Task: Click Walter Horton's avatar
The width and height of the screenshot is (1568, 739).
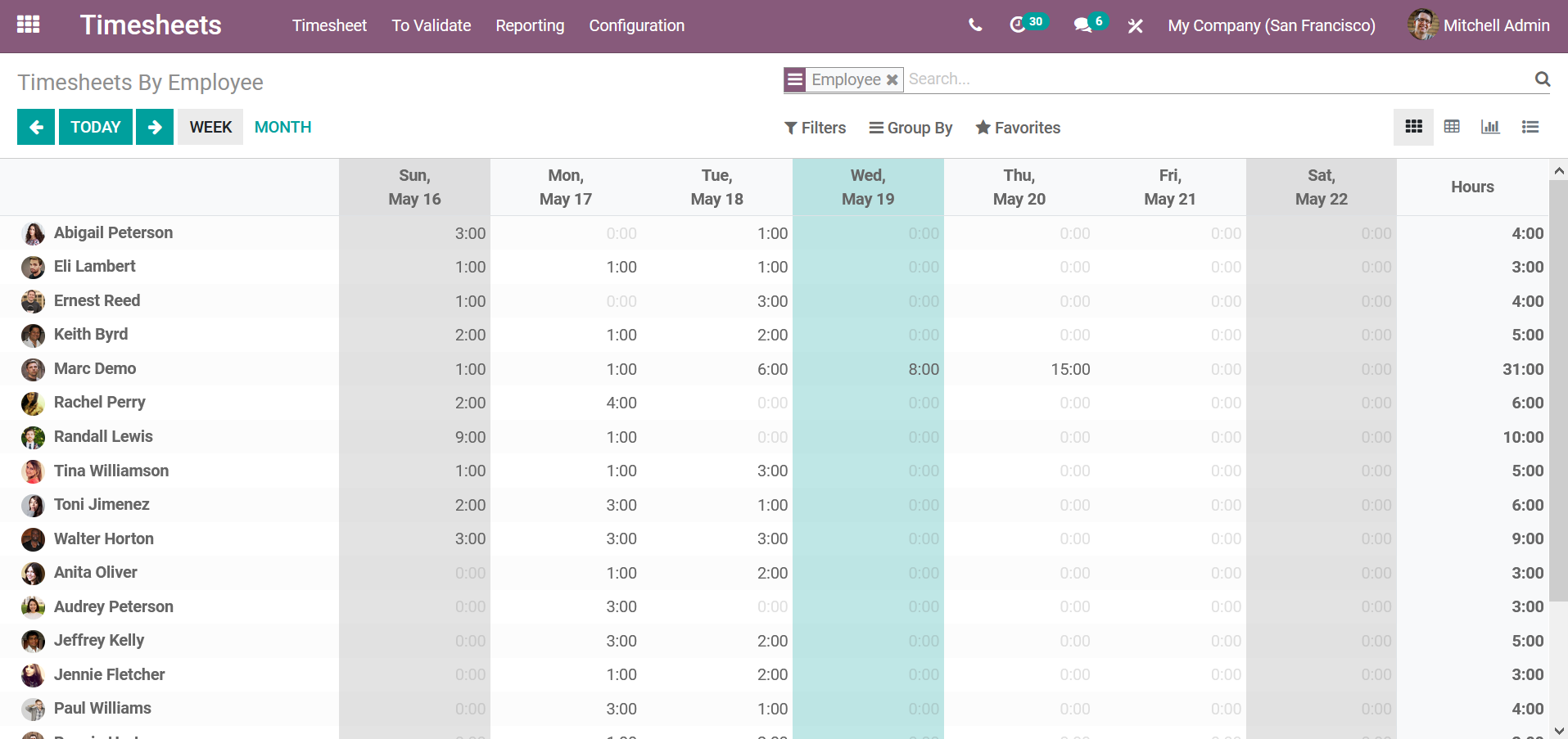Action: pos(33,539)
